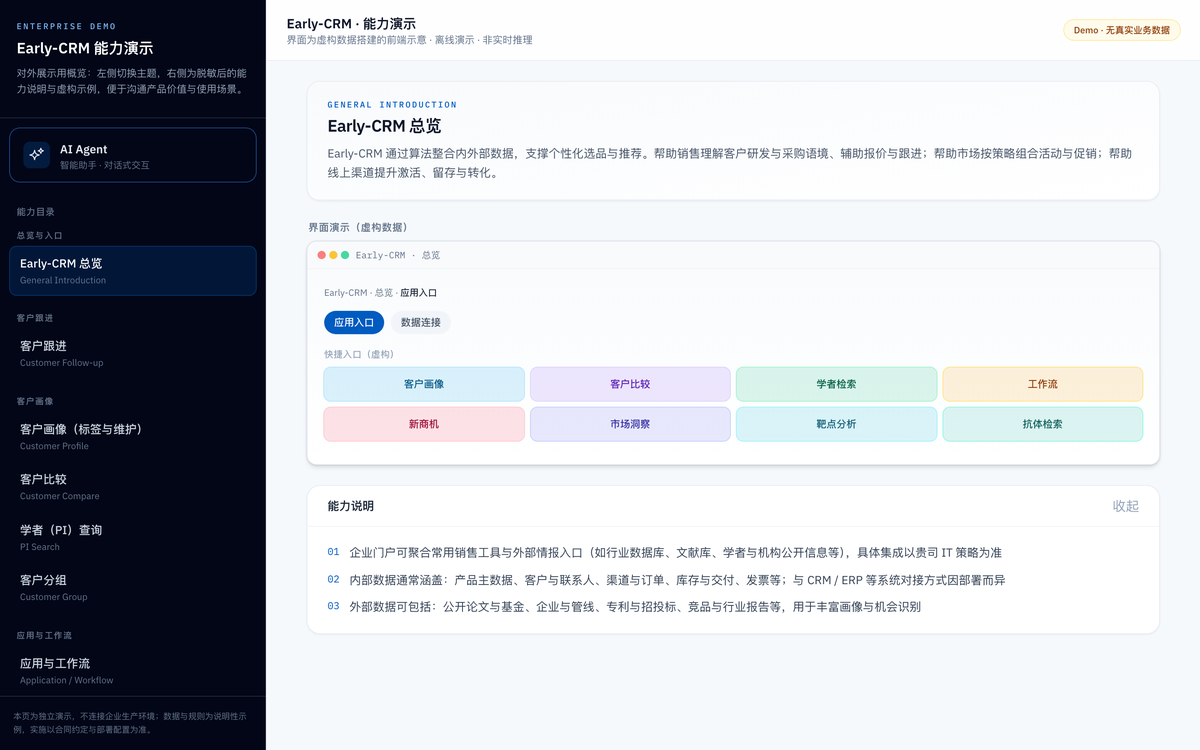The image size is (1200, 750).
Task: Click the ENTERPRISE DEMO sidebar caption
Action: (x=66, y=26)
